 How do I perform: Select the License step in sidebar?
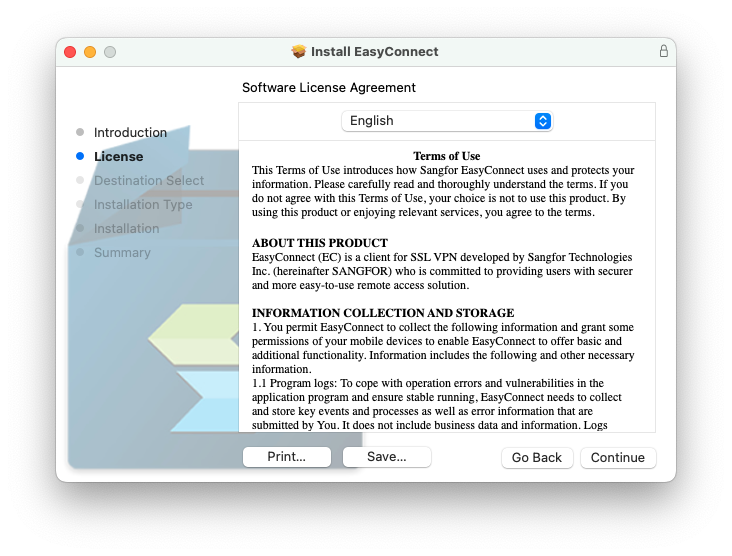coord(119,156)
